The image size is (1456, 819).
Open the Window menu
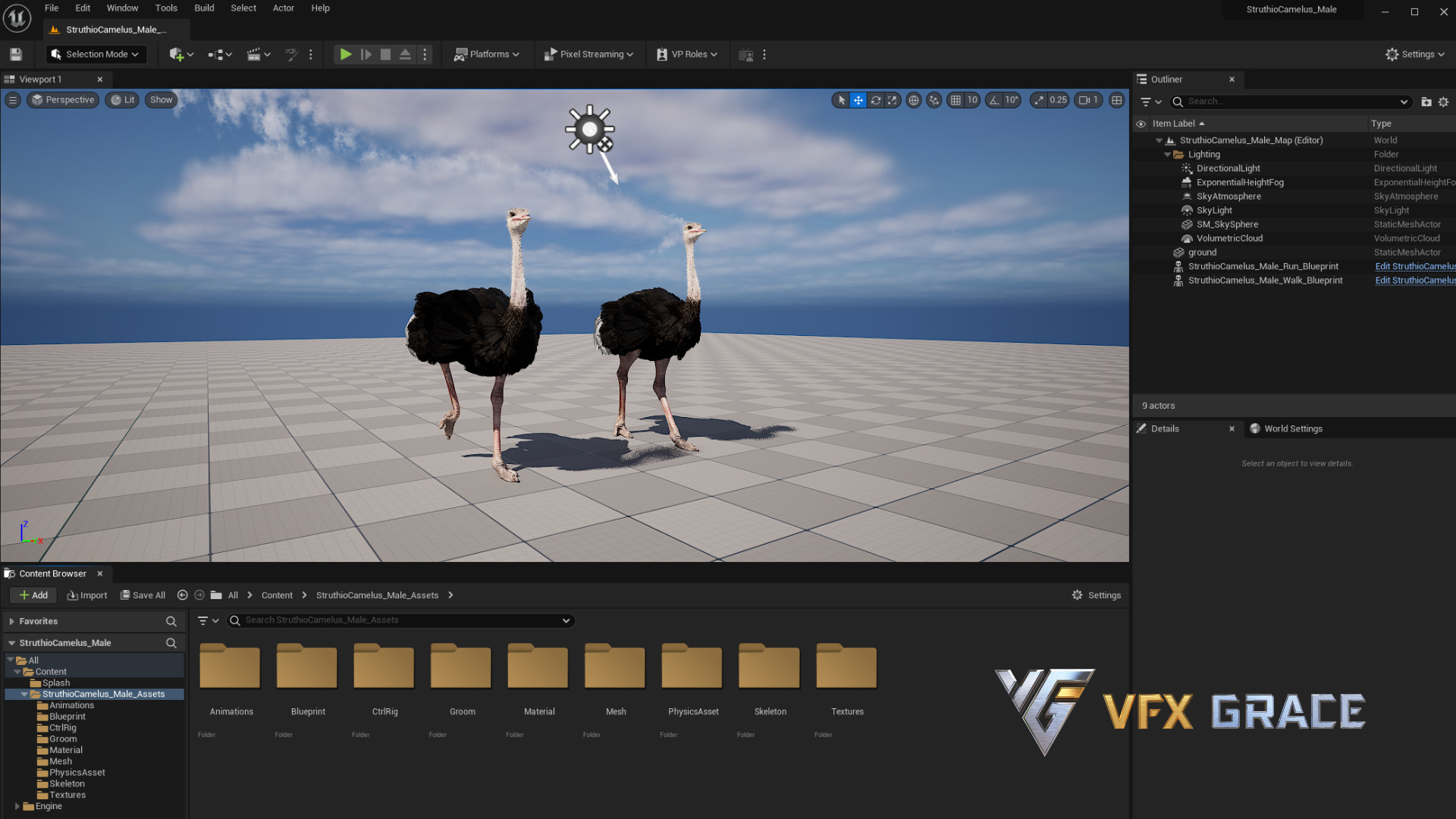pyautogui.click(x=122, y=8)
